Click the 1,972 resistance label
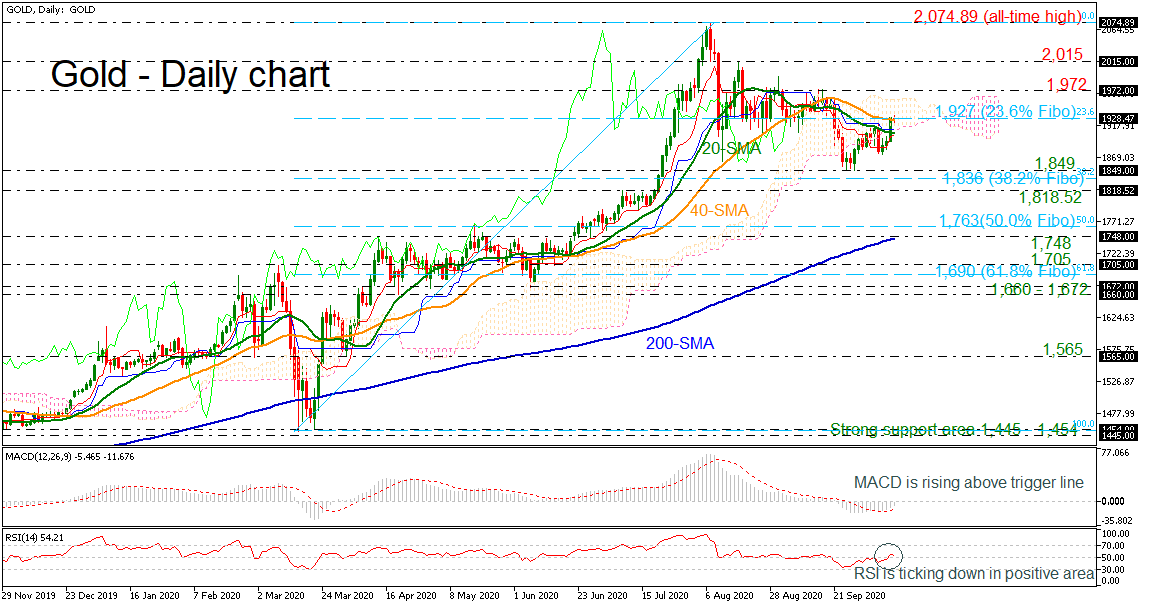The width and height of the screenshot is (1149, 607). coord(1067,84)
